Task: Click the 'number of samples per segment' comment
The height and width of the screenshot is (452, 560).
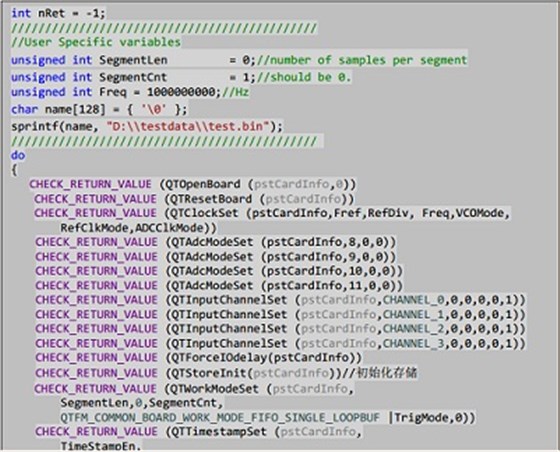Action: [x=361, y=60]
